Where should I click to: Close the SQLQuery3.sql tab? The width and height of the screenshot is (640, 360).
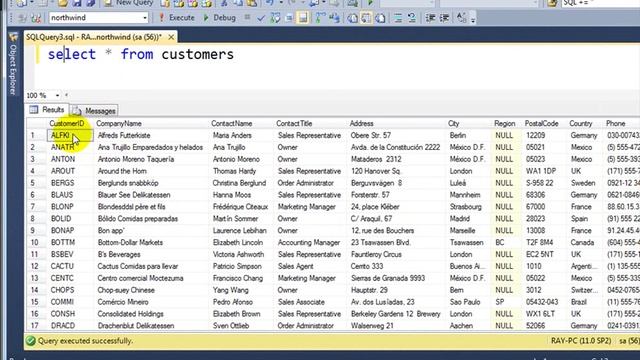pyautogui.click(x=171, y=37)
